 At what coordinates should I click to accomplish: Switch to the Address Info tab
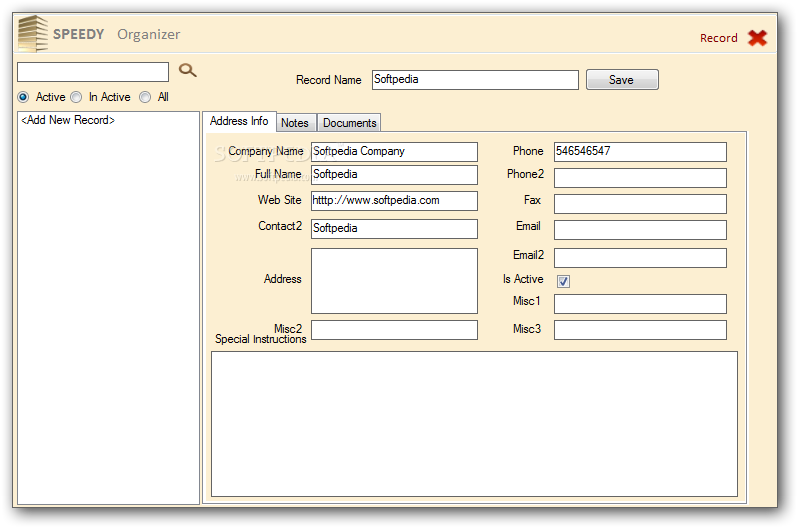tap(239, 121)
